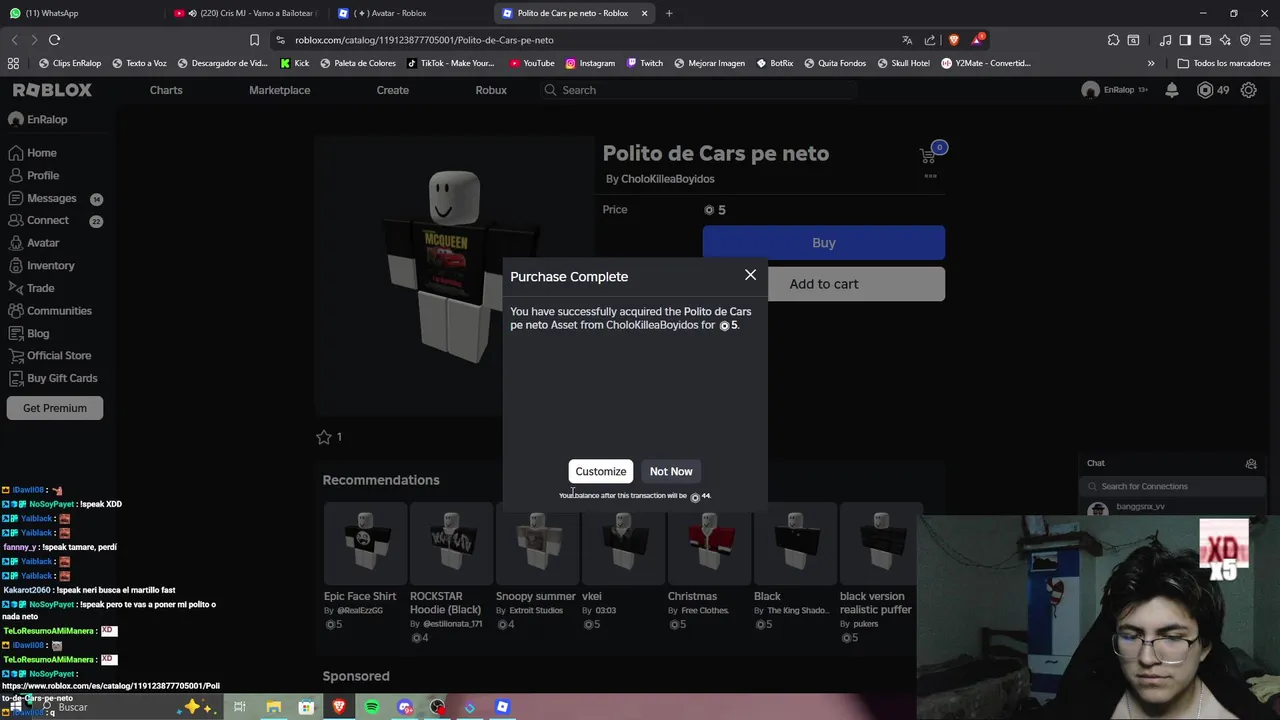Open the Twitch bookmark
This screenshot has height=720, width=1280.
point(645,63)
